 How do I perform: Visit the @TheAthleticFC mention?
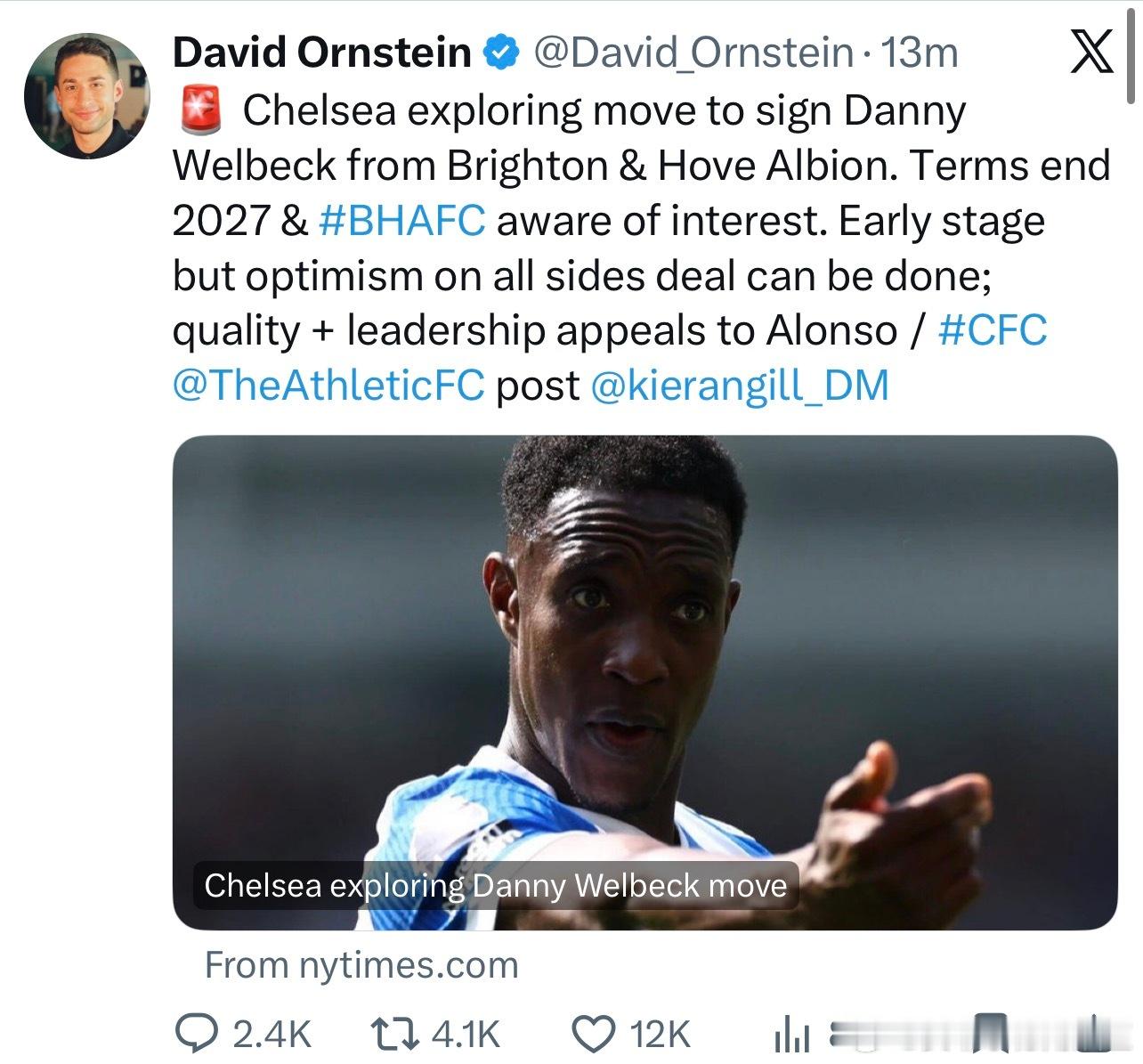[x=328, y=386]
